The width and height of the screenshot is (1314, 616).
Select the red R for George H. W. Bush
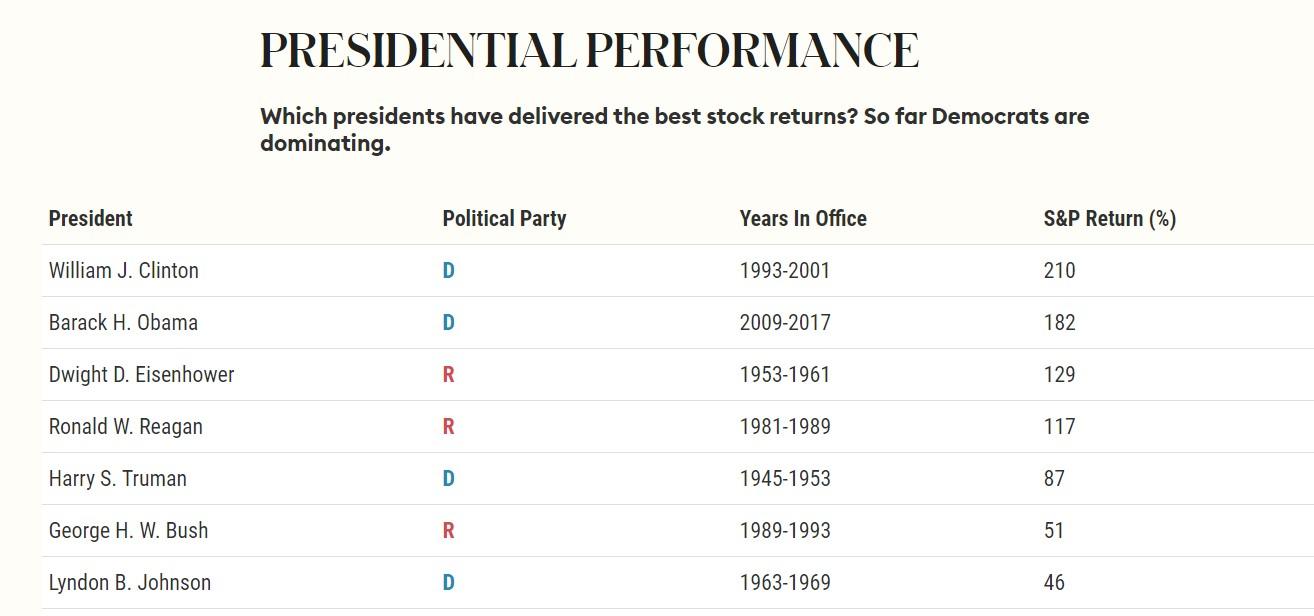pyautogui.click(x=448, y=531)
